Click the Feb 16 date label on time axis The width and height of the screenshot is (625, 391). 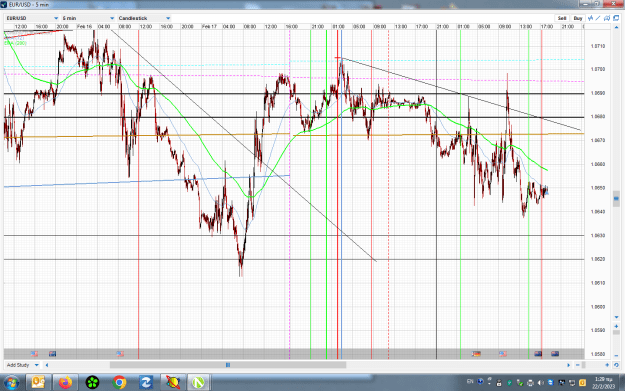(x=84, y=26)
